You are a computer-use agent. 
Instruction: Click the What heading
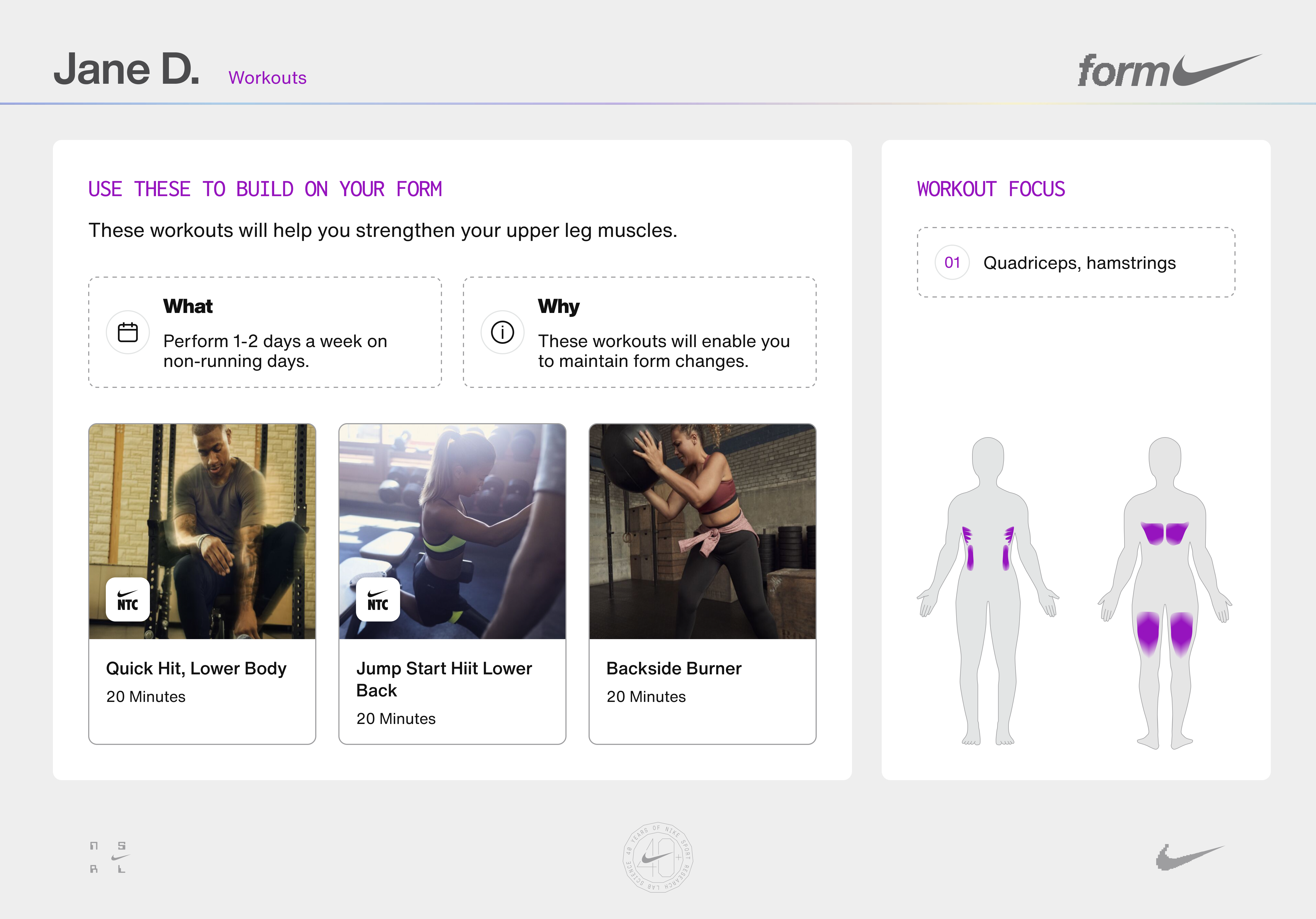(188, 307)
